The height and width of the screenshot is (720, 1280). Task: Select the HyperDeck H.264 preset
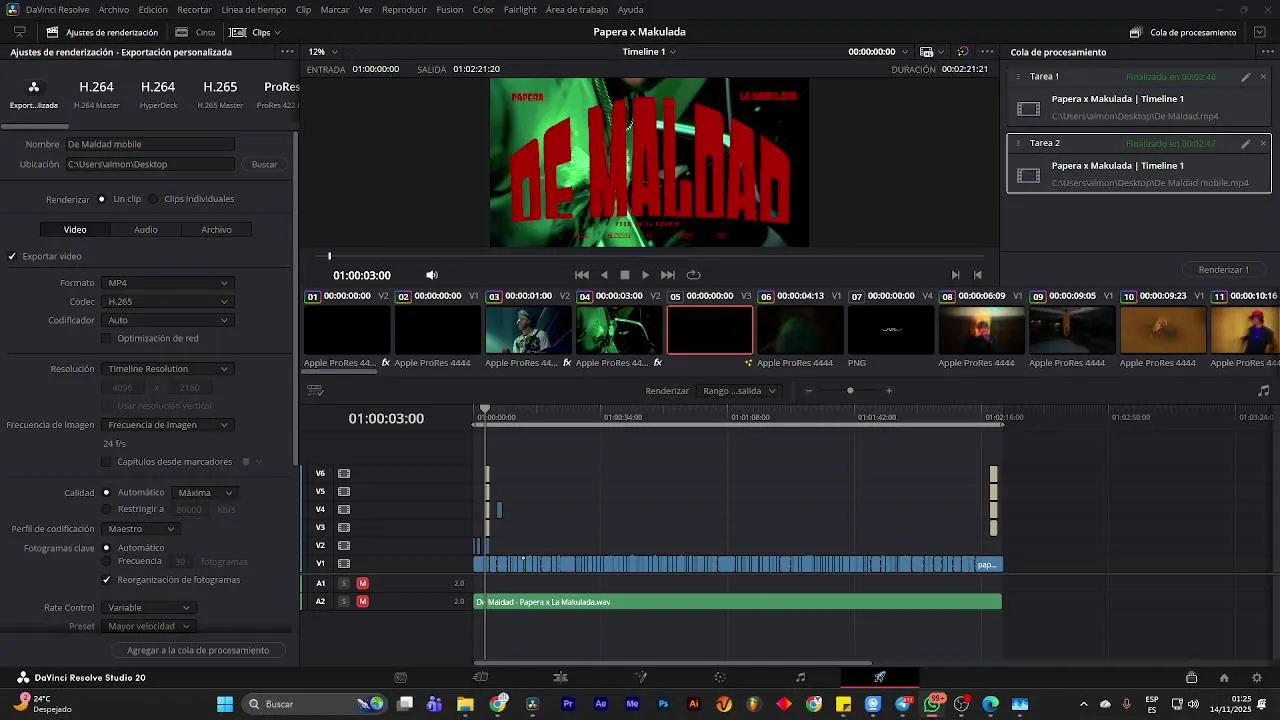pos(158,94)
